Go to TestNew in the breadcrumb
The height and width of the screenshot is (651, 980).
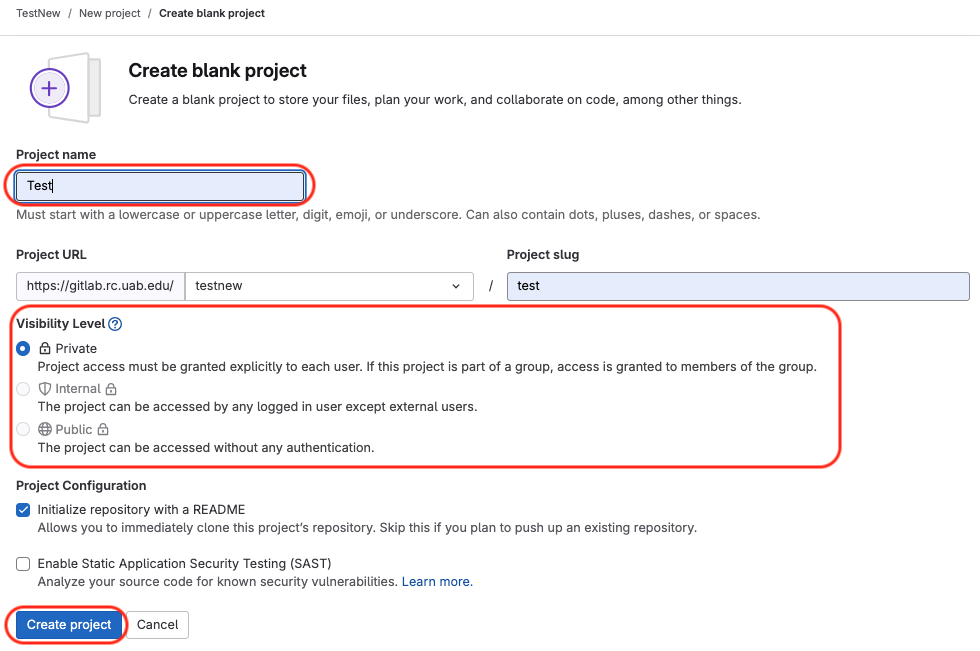36,14
